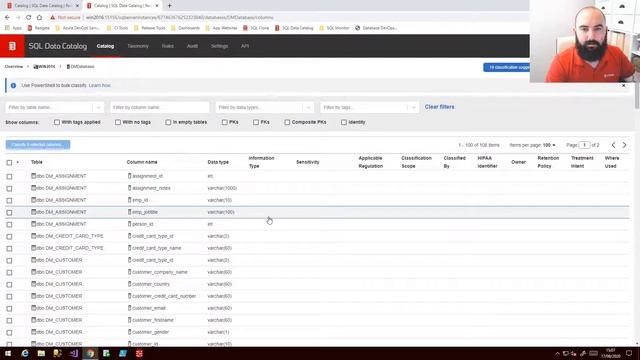This screenshot has width=640, height=360.
Task: Tick the With tags applied checkbox
Action: pos(57,122)
